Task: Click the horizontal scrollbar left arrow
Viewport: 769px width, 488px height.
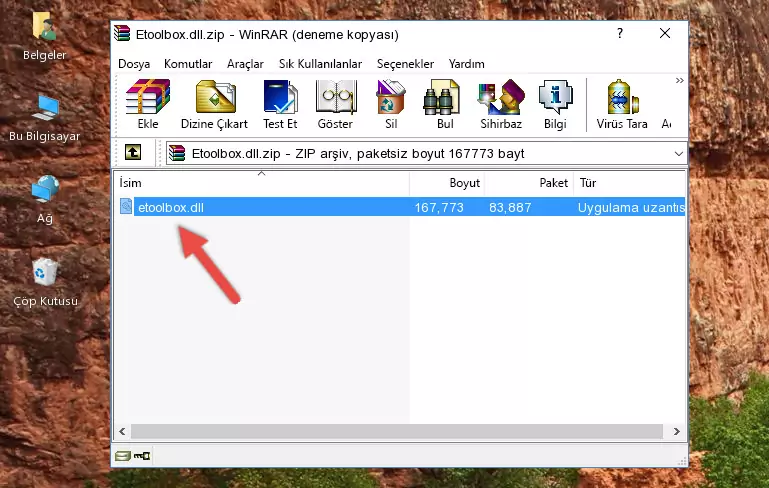Action: click(122, 432)
